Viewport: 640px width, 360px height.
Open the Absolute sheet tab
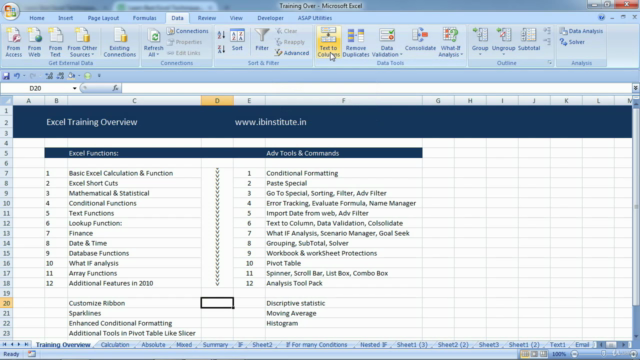pyautogui.click(x=153, y=345)
